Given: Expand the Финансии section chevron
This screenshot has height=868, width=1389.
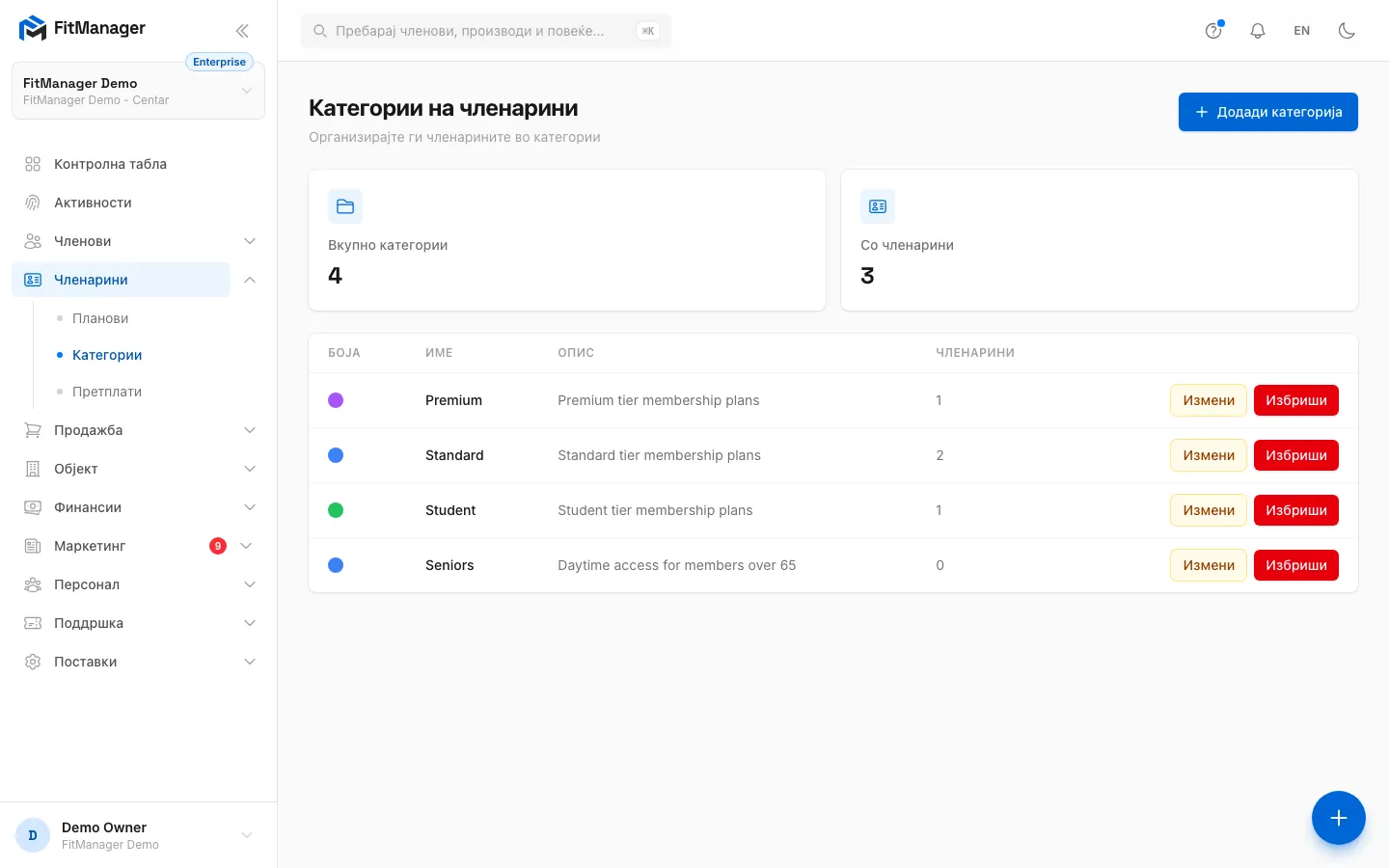Looking at the screenshot, I should tap(250, 507).
